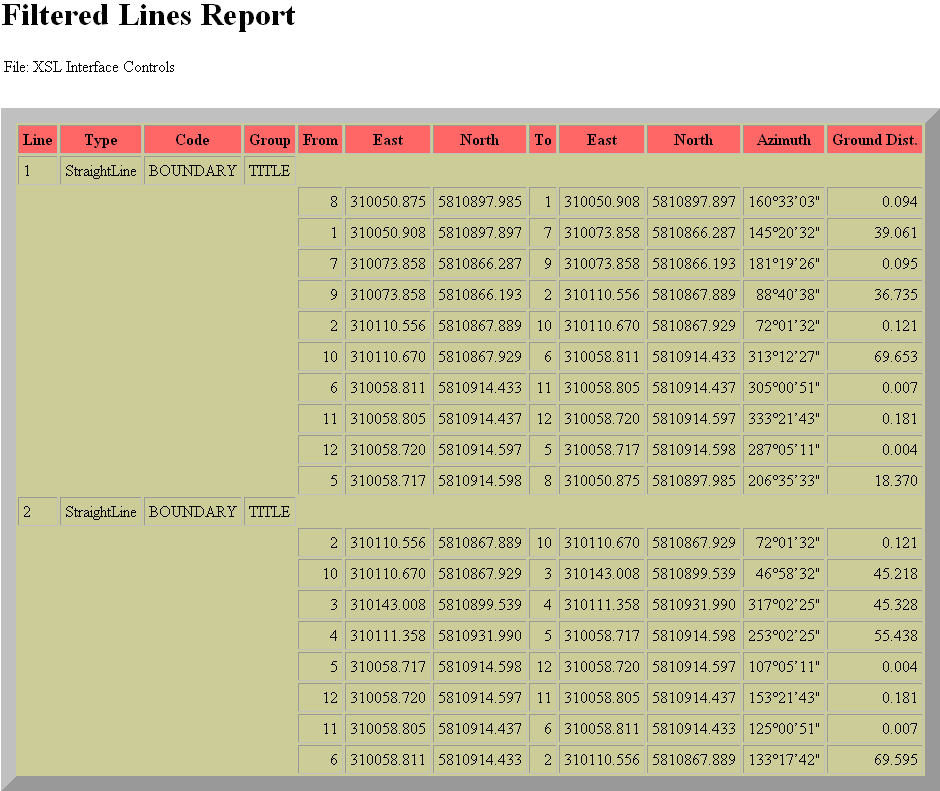Click ground distance 69.595
The height and width of the screenshot is (791, 940).
(x=875, y=760)
